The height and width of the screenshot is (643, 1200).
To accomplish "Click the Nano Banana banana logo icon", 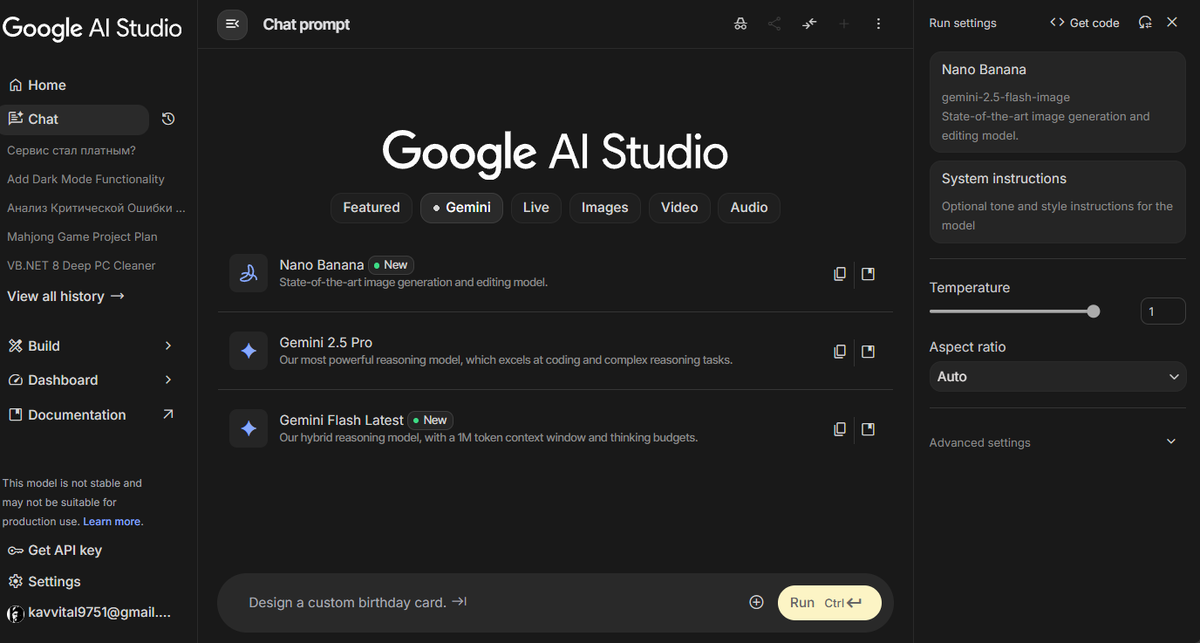I will [248, 273].
